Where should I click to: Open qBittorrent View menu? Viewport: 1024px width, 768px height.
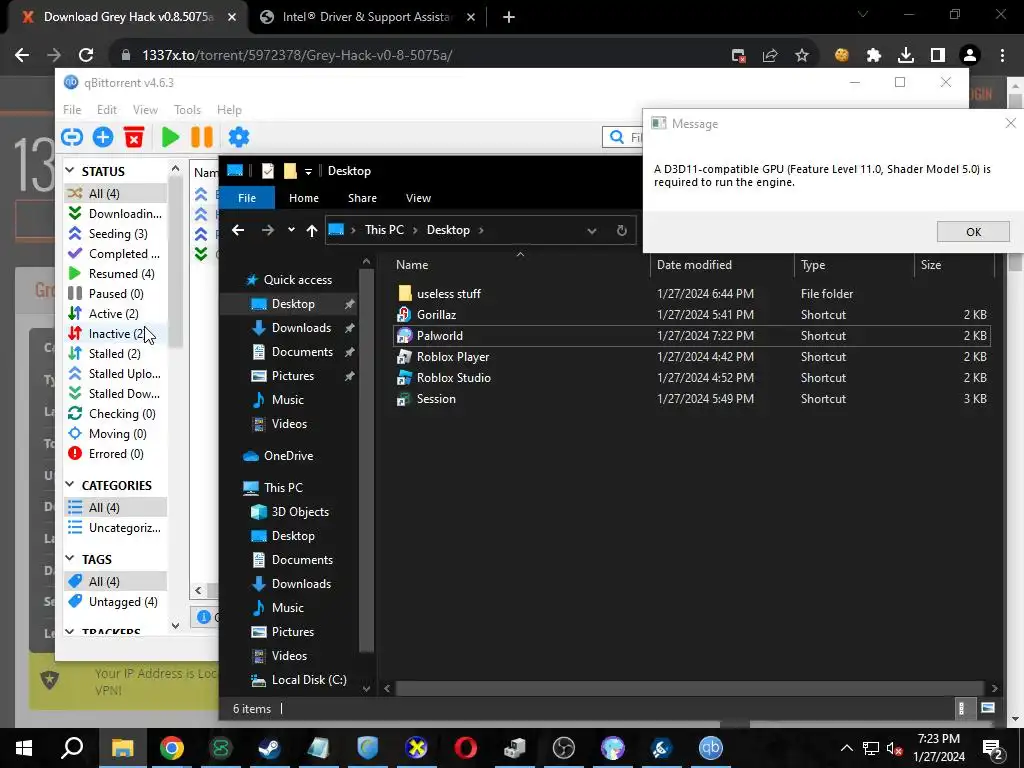click(145, 110)
